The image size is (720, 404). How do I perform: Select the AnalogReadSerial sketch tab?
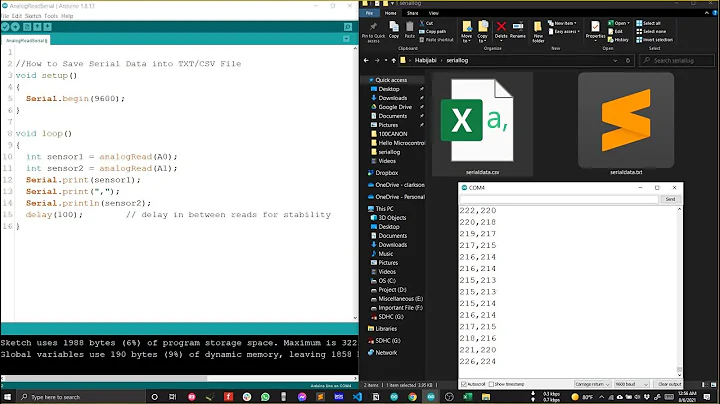26,40
